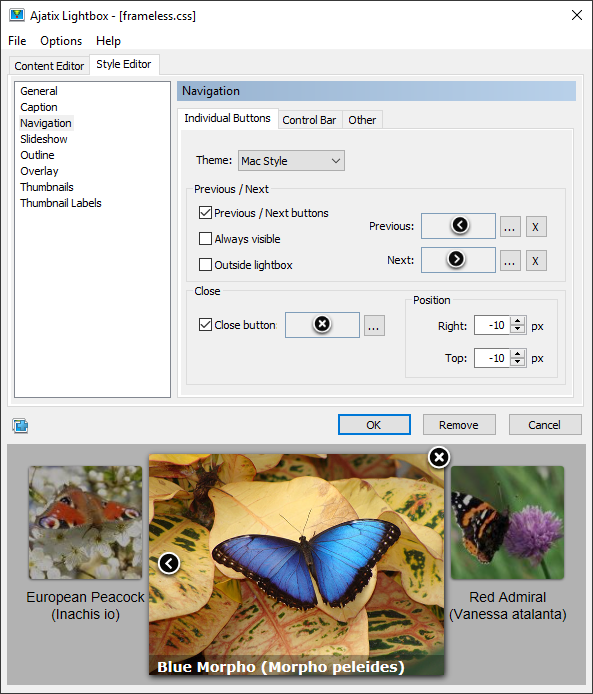Click the lightbox close X icon on preview
The image size is (593, 694).
(x=439, y=457)
